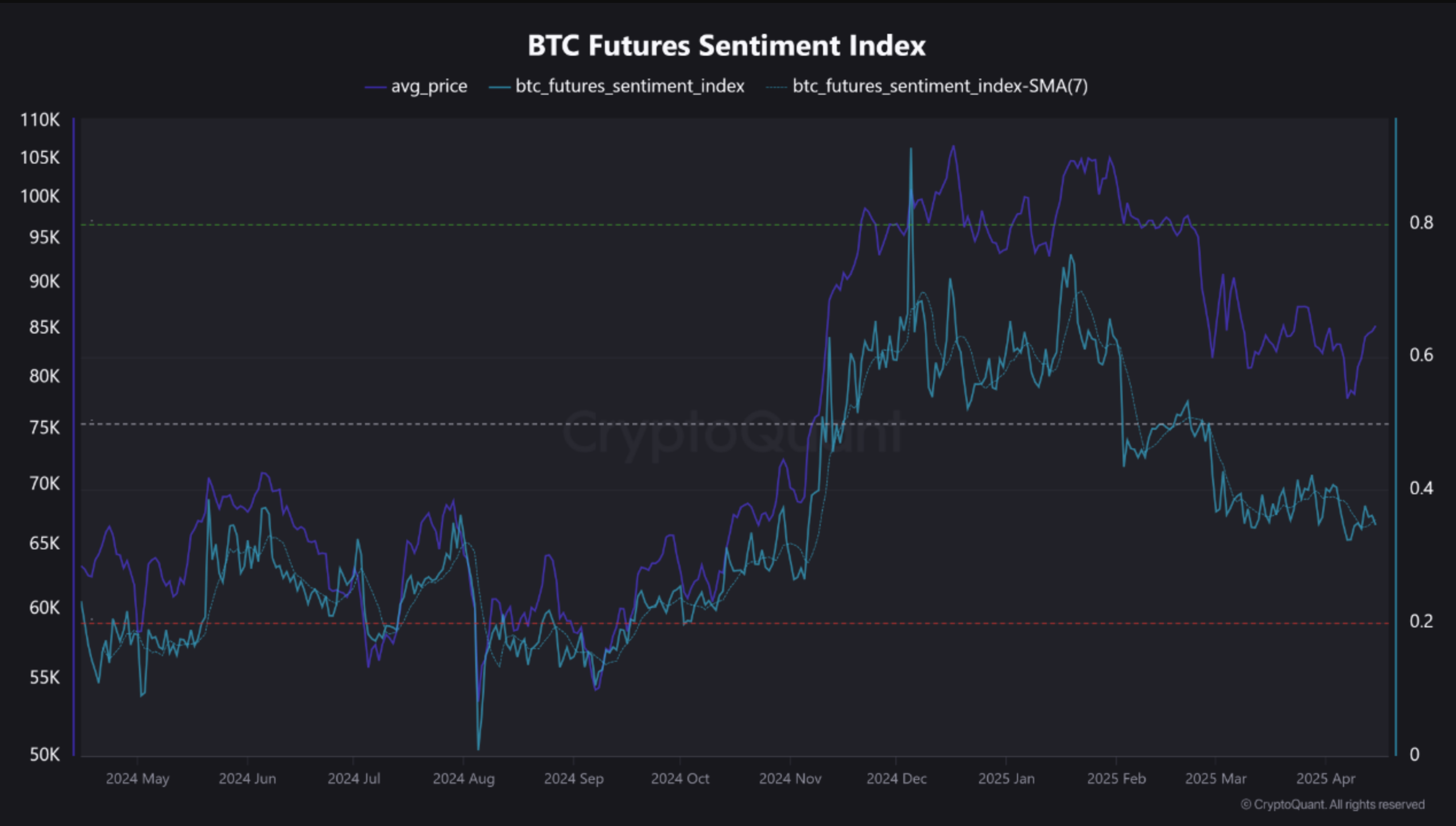Click the 2024 May x-axis label
The image size is (1456, 826).
point(138,779)
